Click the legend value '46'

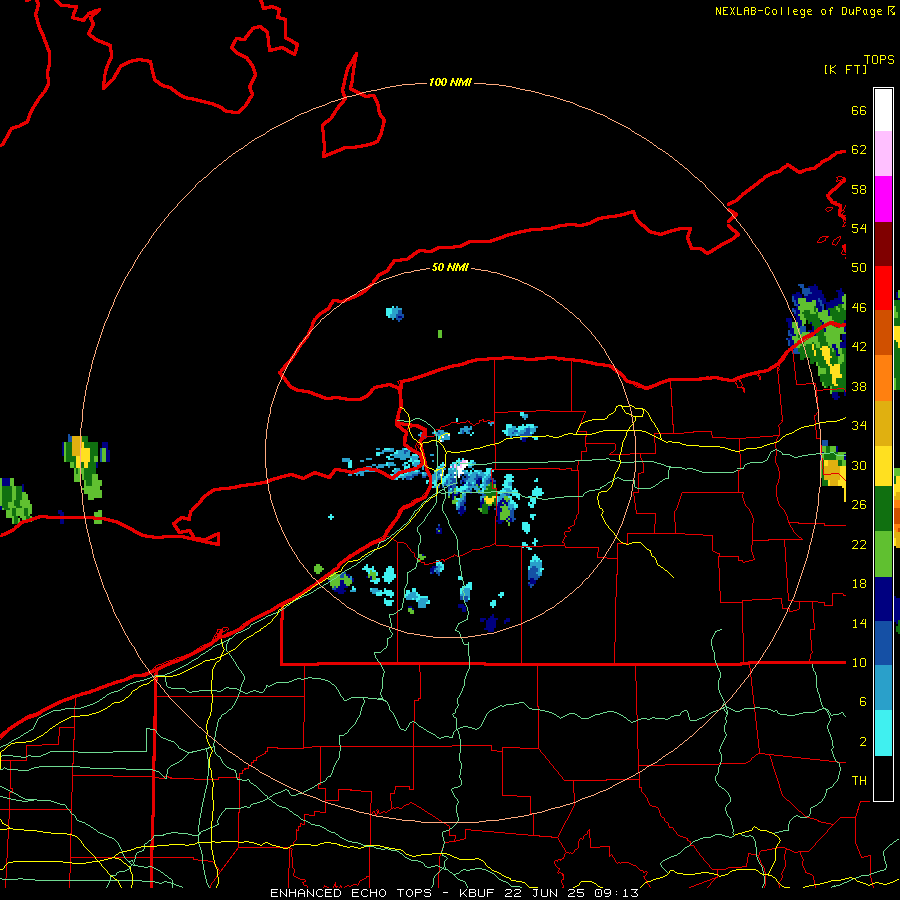click(x=859, y=307)
